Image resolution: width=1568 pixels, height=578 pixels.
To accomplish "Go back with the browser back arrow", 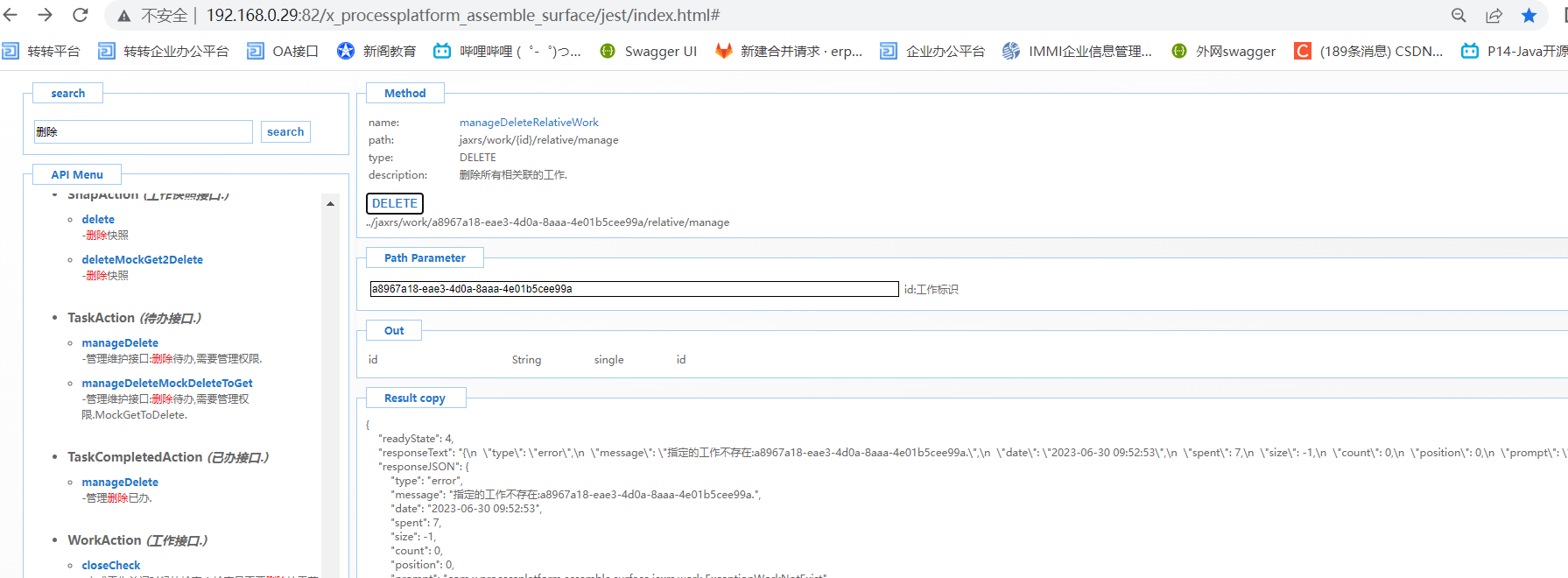I will 11,15.
